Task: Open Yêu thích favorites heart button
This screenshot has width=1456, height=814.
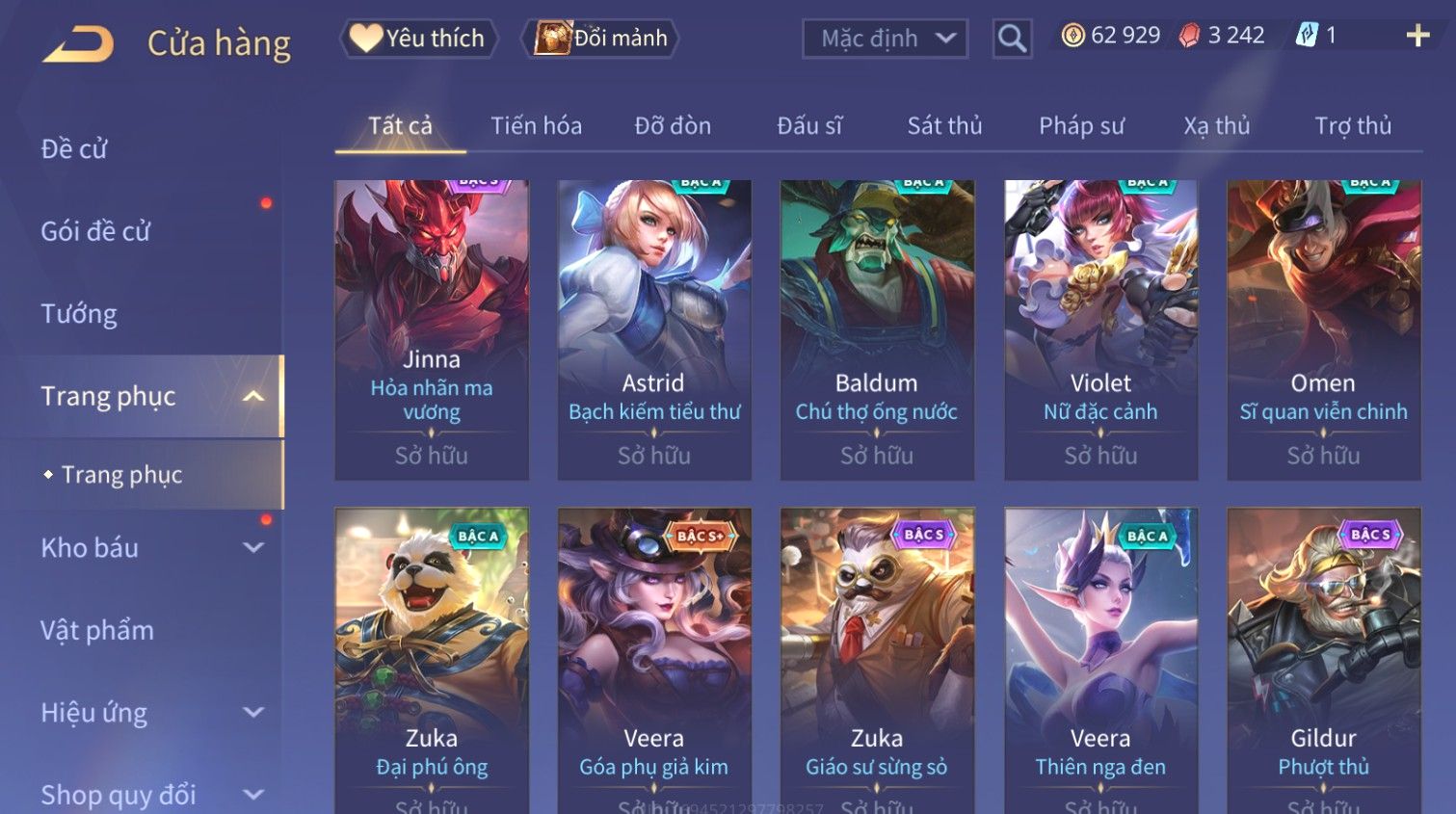Action: pos(418,39)
